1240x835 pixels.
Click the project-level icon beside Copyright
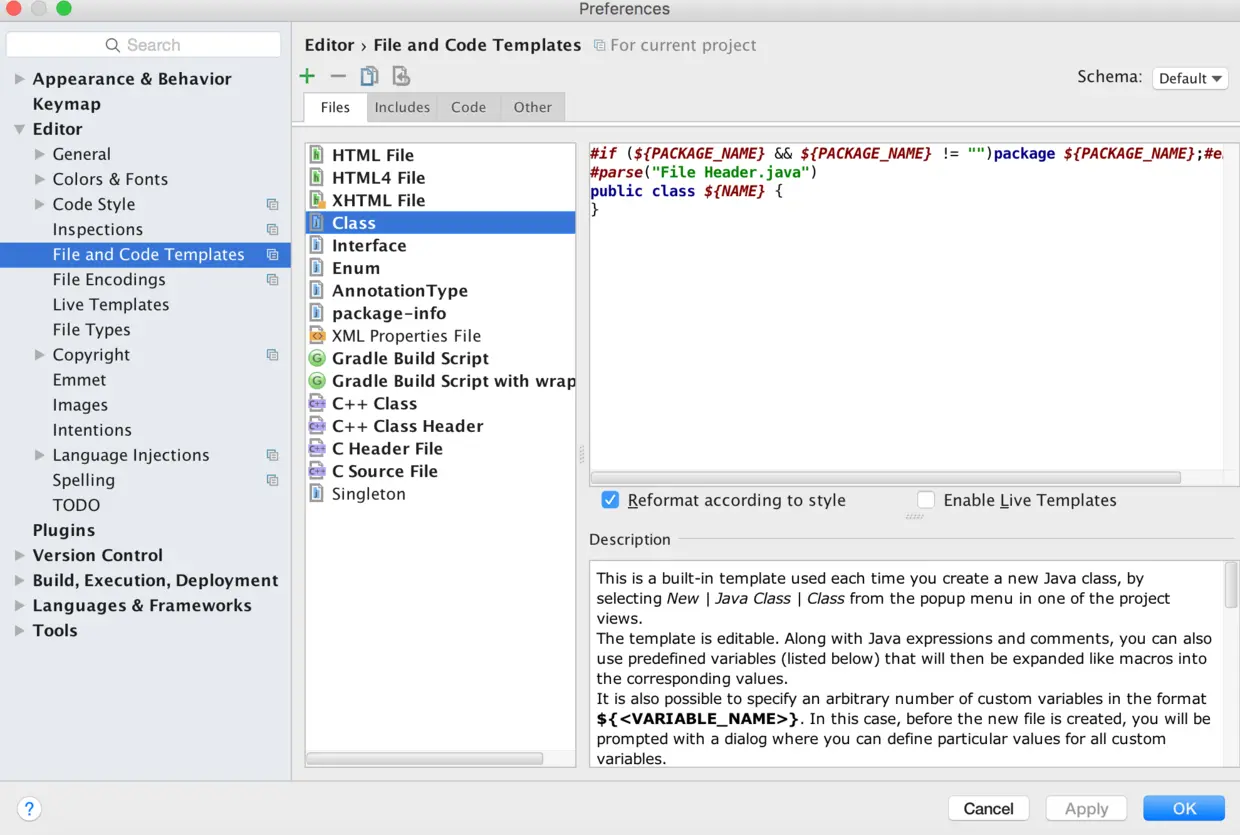272,355
